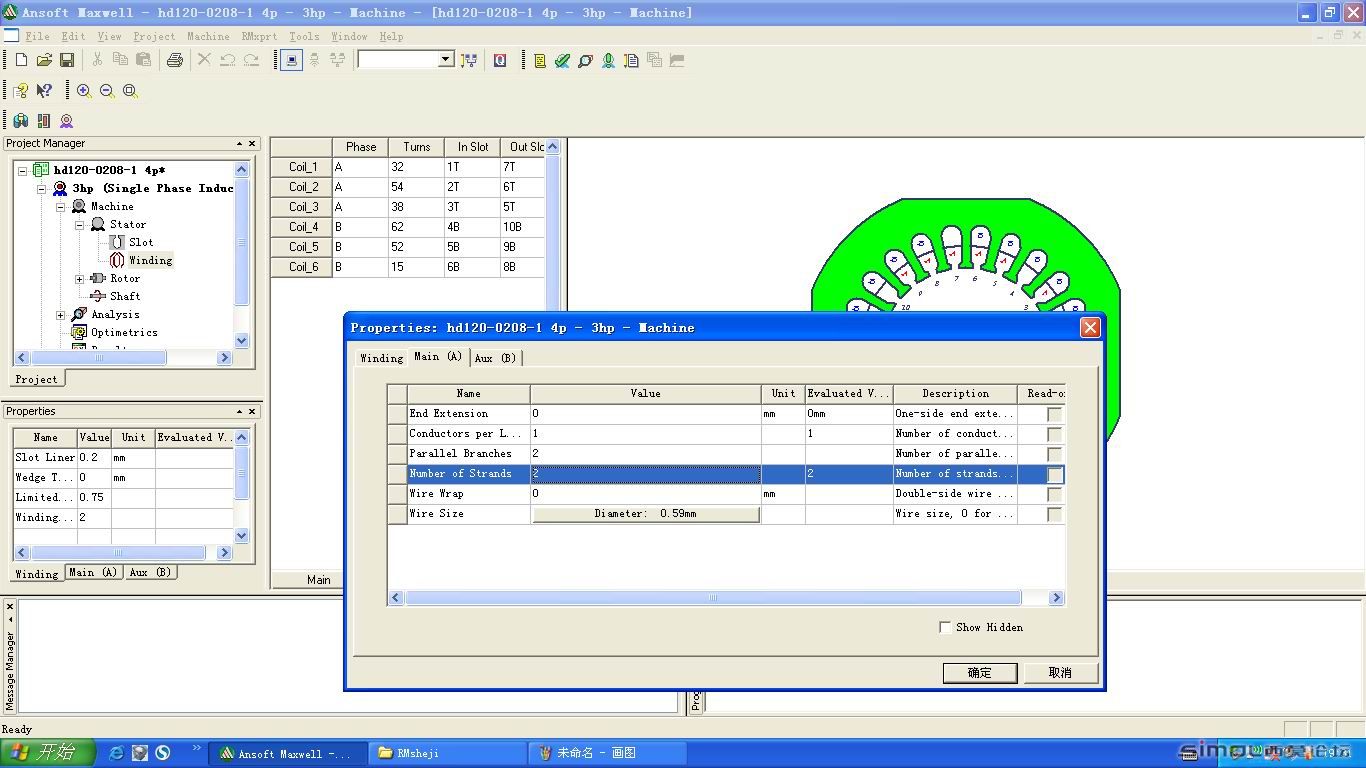Collapse the hd120-0208-1 4p project node
The image size is (1366, 768).
pos(23,170)
